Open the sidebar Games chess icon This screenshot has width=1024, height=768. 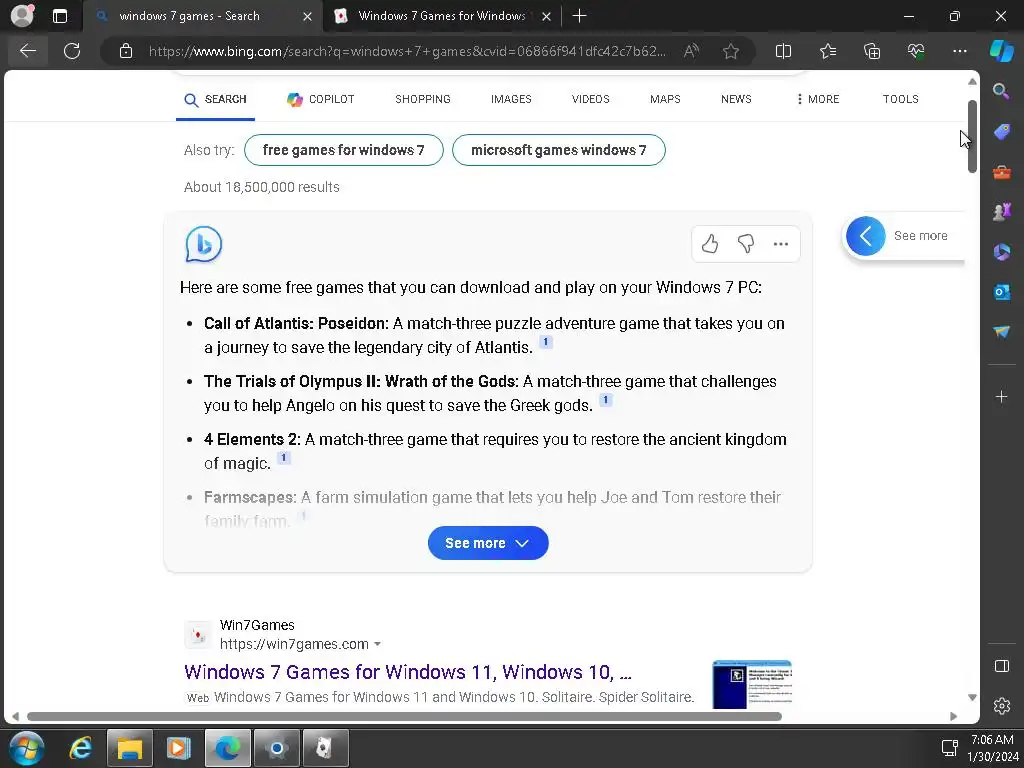(1001, 212)
